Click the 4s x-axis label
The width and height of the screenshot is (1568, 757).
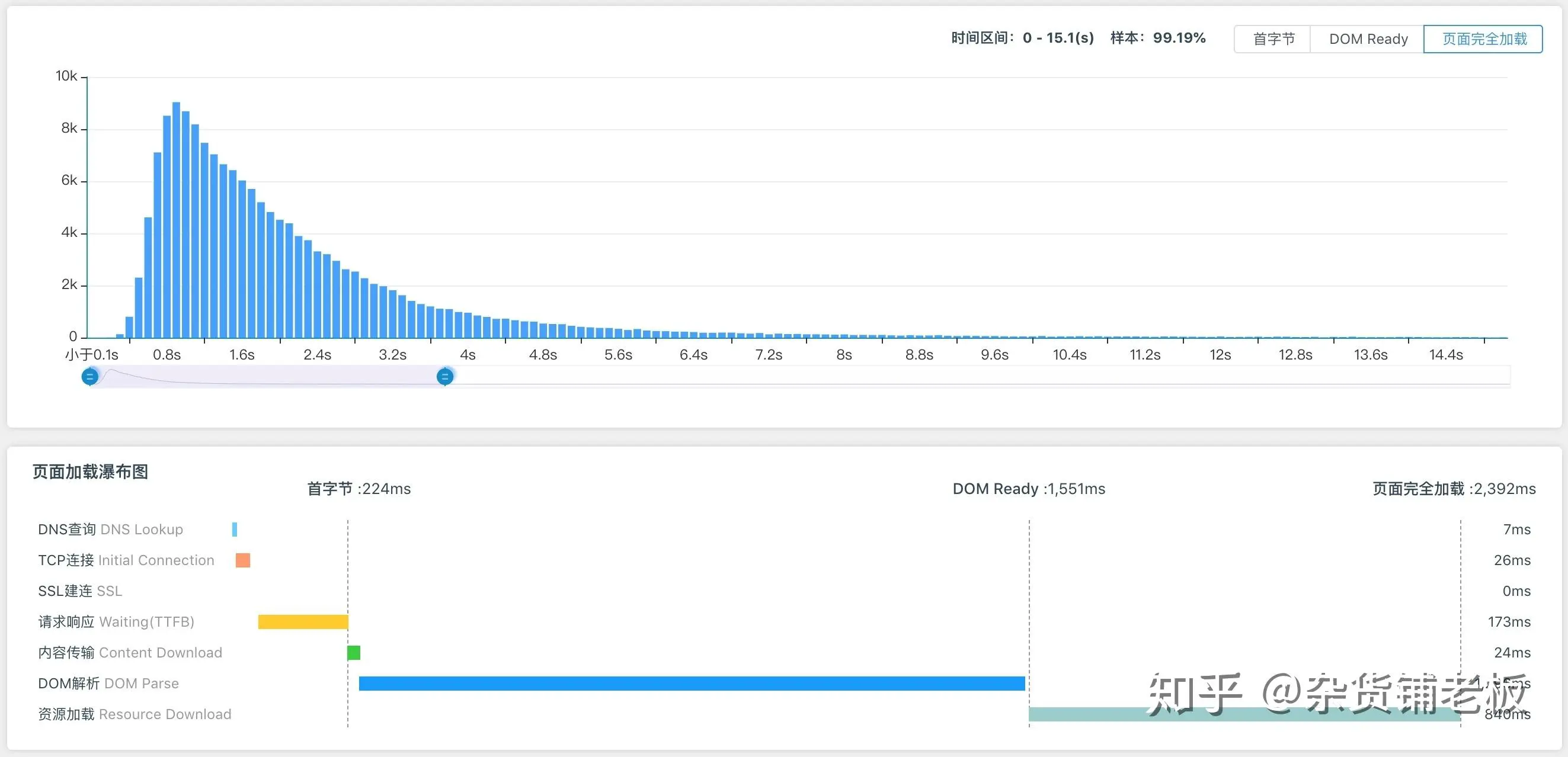click(468, 355)
